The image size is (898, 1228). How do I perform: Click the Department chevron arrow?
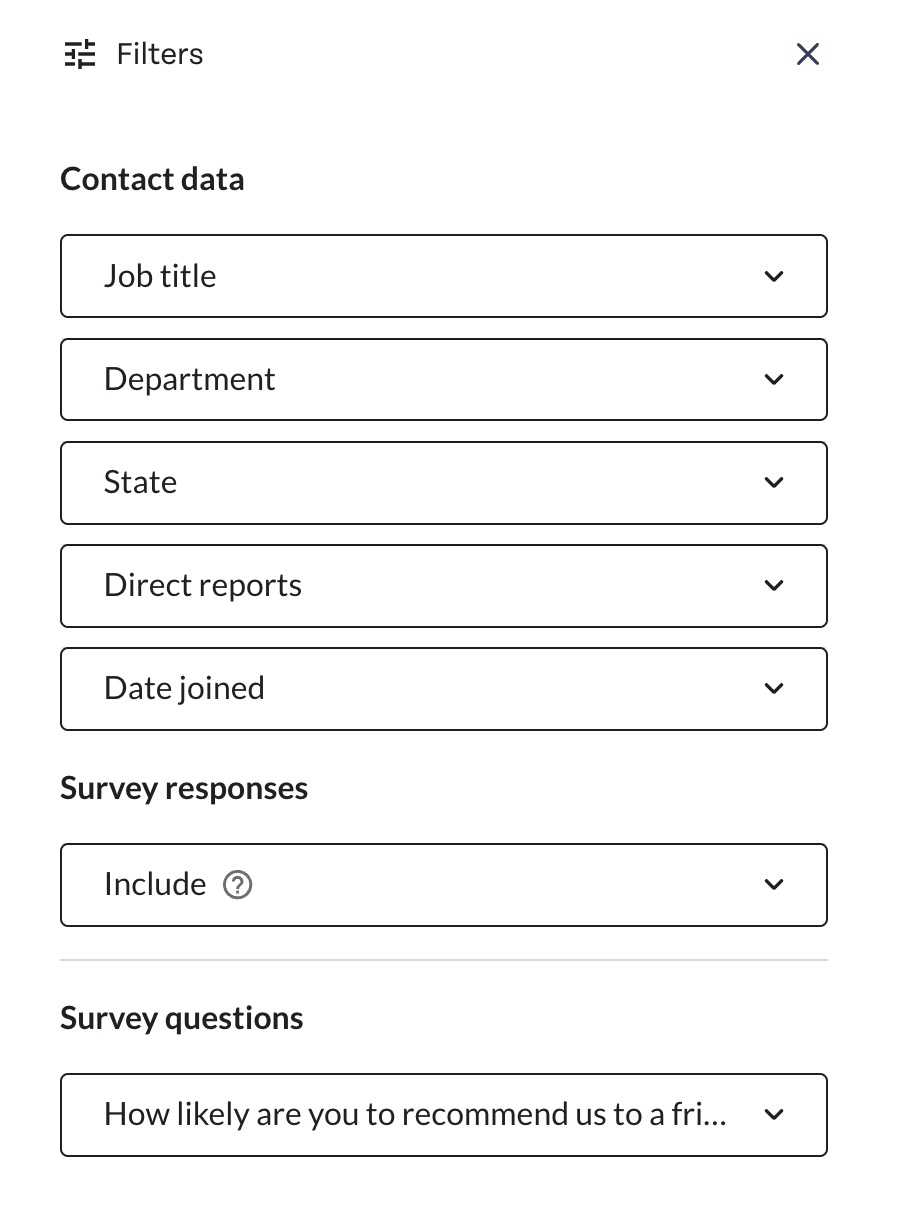(774, 379)
